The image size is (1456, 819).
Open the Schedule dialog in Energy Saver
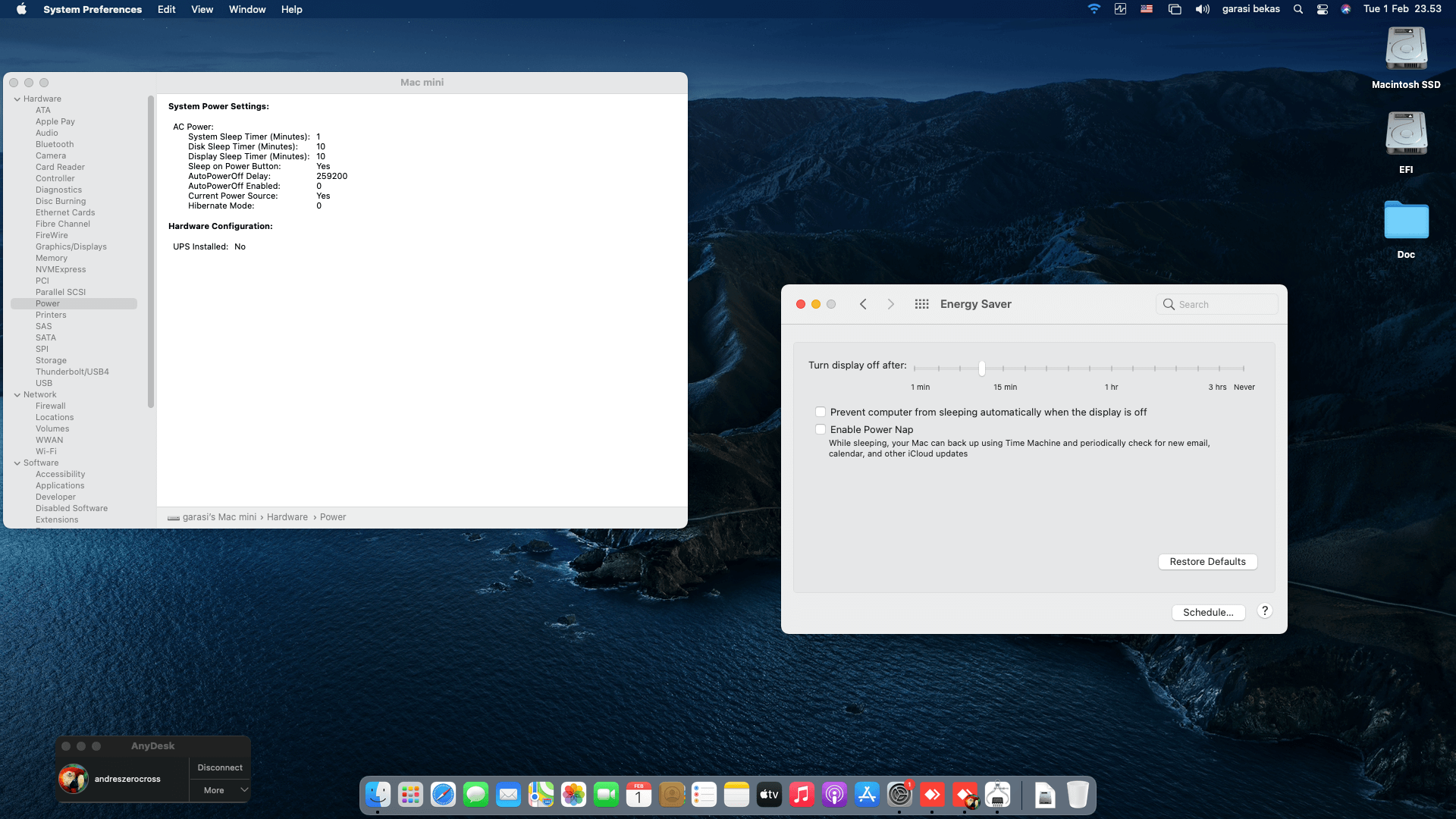[1208, 612]
